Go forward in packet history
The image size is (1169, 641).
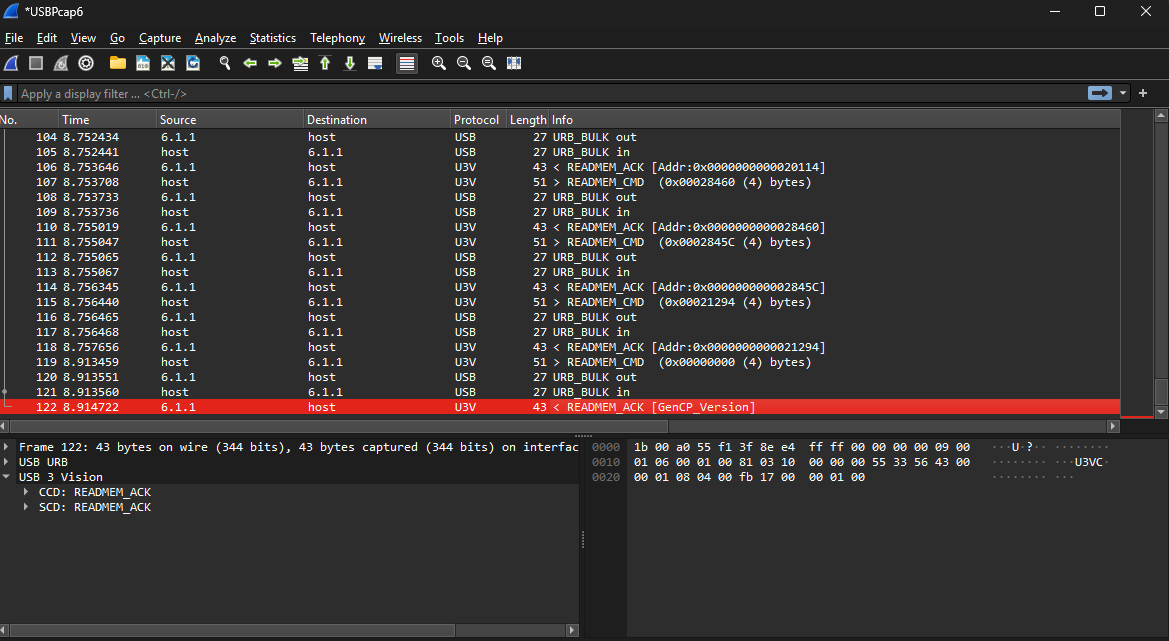coord(275,63)
